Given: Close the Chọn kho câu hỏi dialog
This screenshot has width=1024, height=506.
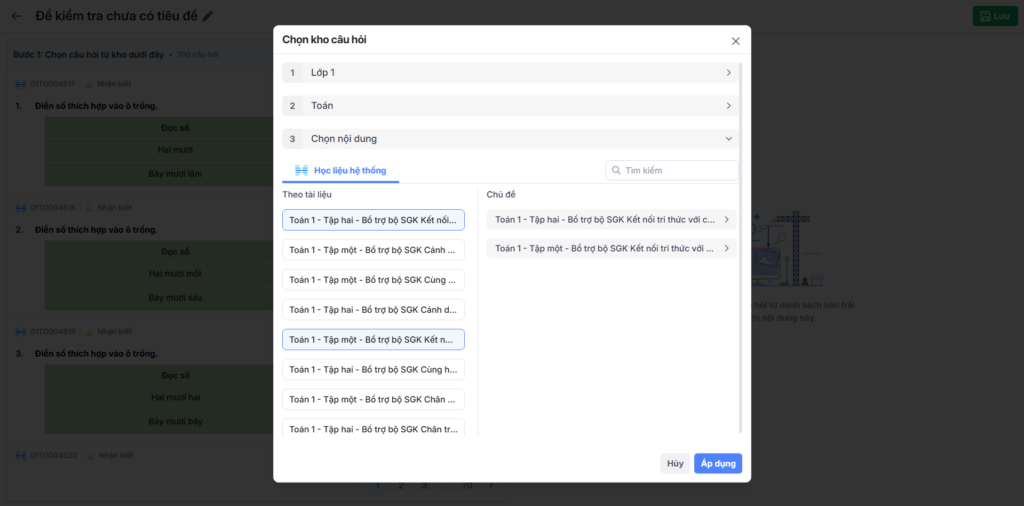Looking at the screenshot, I should 736,41.
